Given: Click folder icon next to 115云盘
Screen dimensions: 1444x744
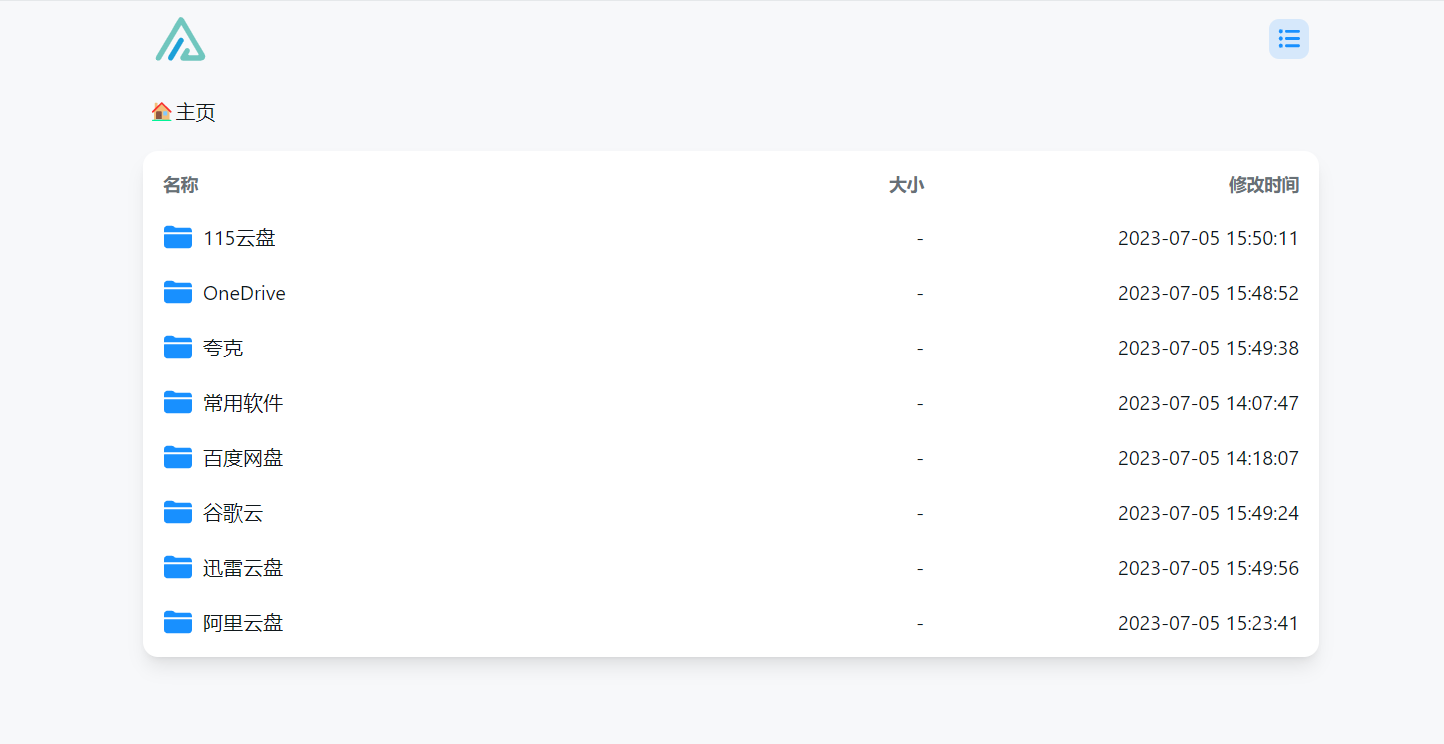Looking at the screenshot, I should [x=178, y=238].
